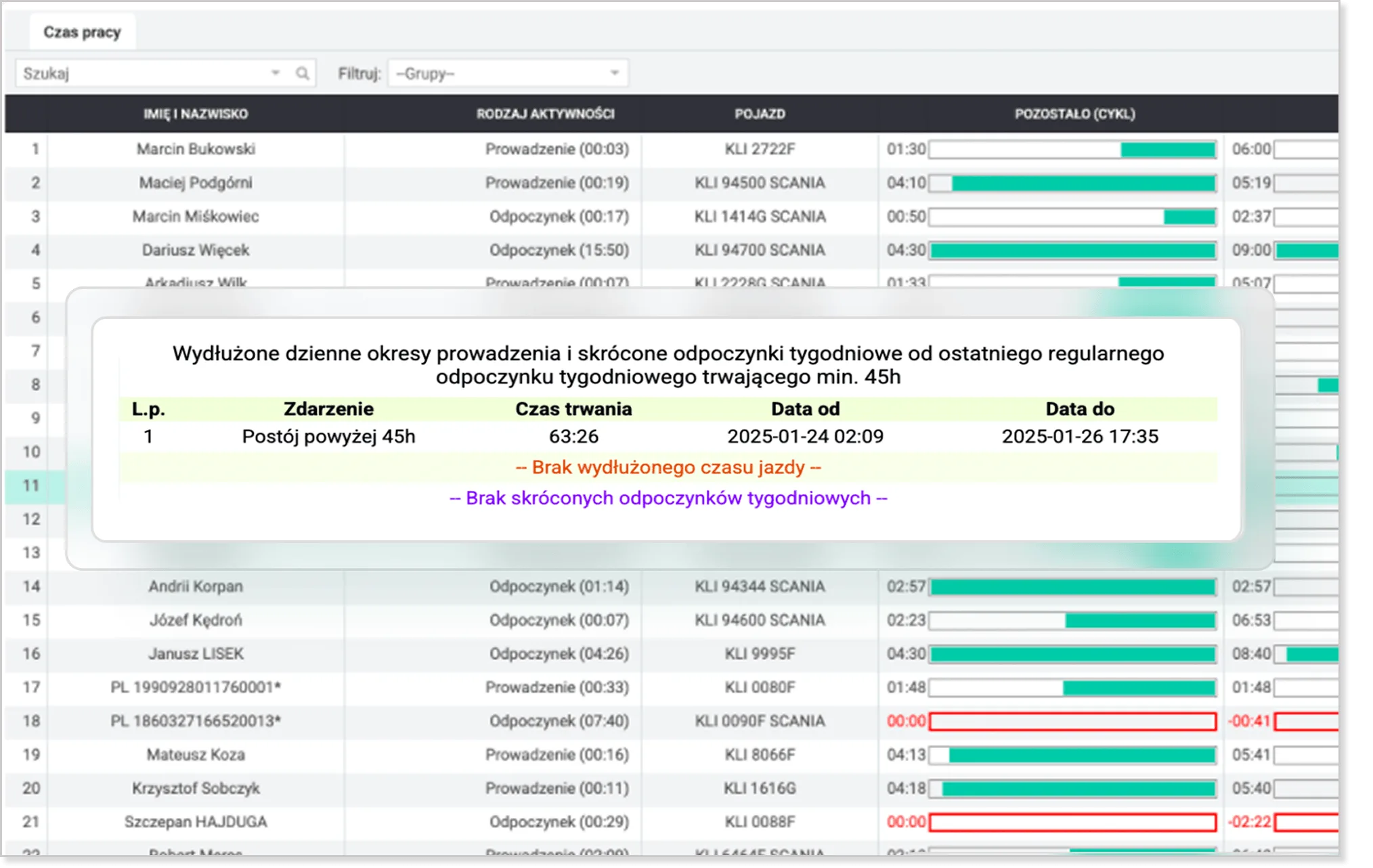Select driver Janusz LISEK
The height and width of the screenshot is (868, 1373).
tap(196, 654)
